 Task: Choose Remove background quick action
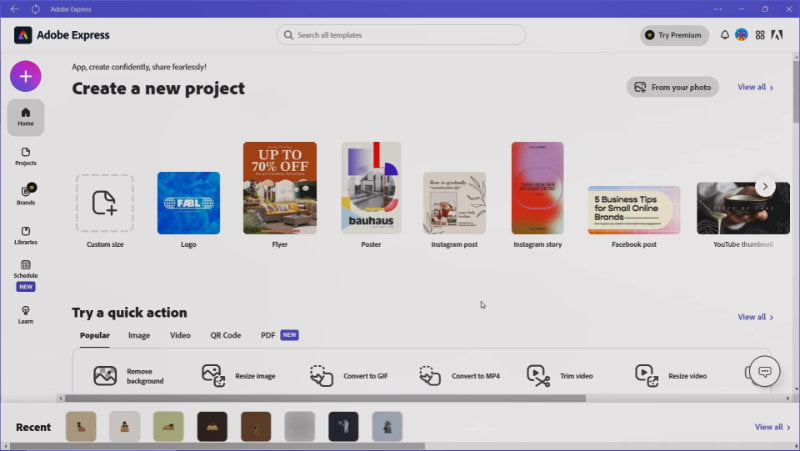tap(129, 376)
